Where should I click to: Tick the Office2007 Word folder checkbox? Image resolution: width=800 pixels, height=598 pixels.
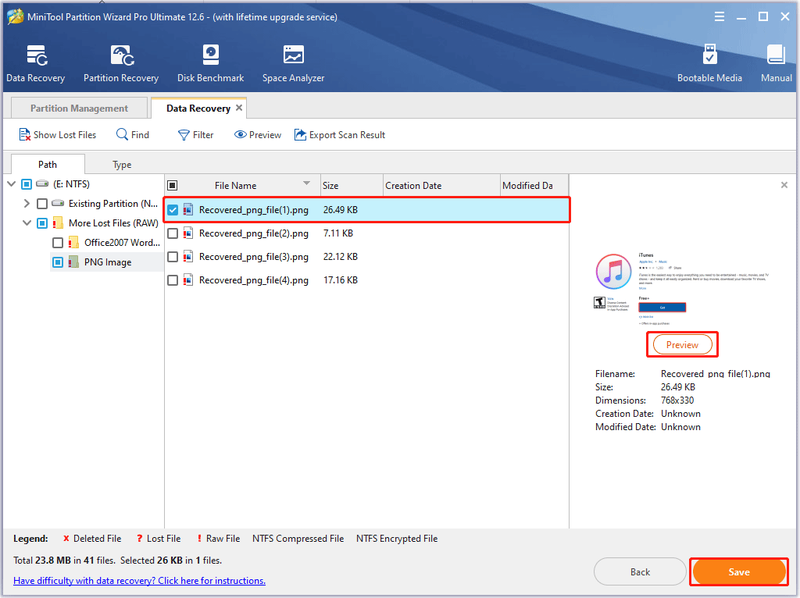58,242
